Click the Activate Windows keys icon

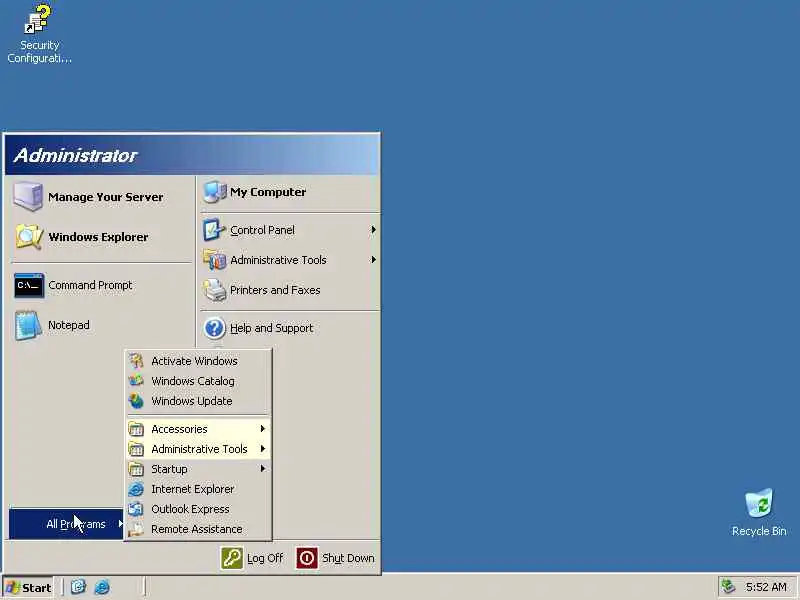point(136,361)
